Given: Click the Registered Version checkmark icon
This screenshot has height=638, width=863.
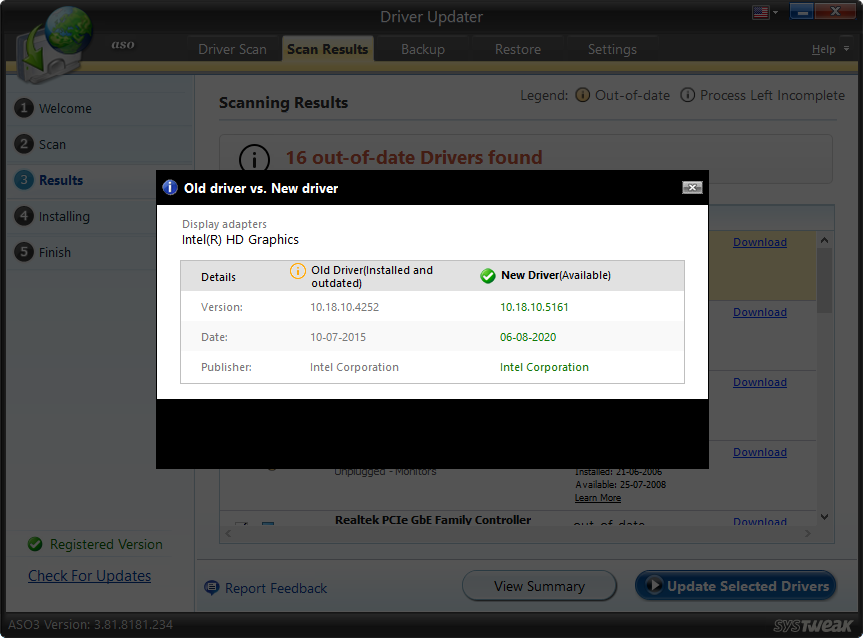Looking at the screenshot, I should click(35, 544).
